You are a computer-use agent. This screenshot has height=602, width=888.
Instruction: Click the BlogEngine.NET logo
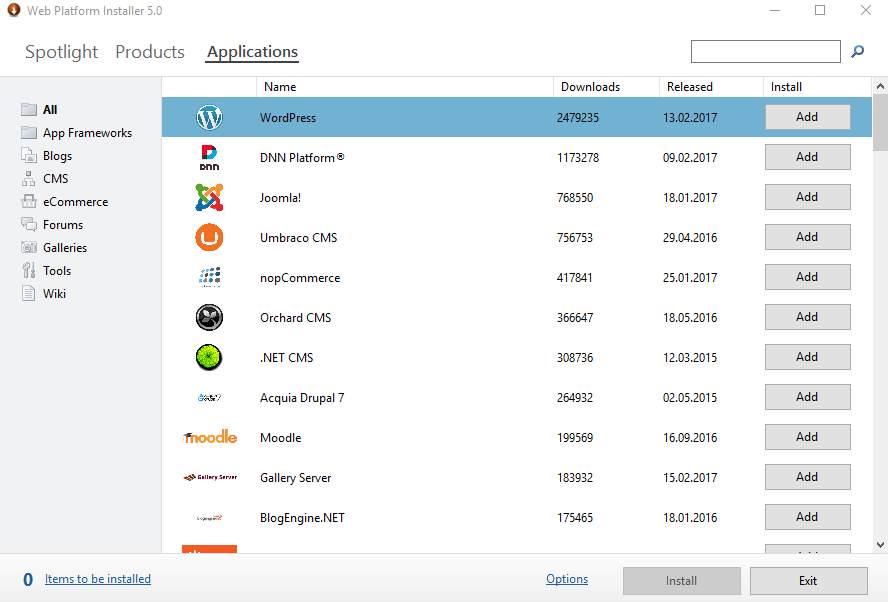pos(209,518)
